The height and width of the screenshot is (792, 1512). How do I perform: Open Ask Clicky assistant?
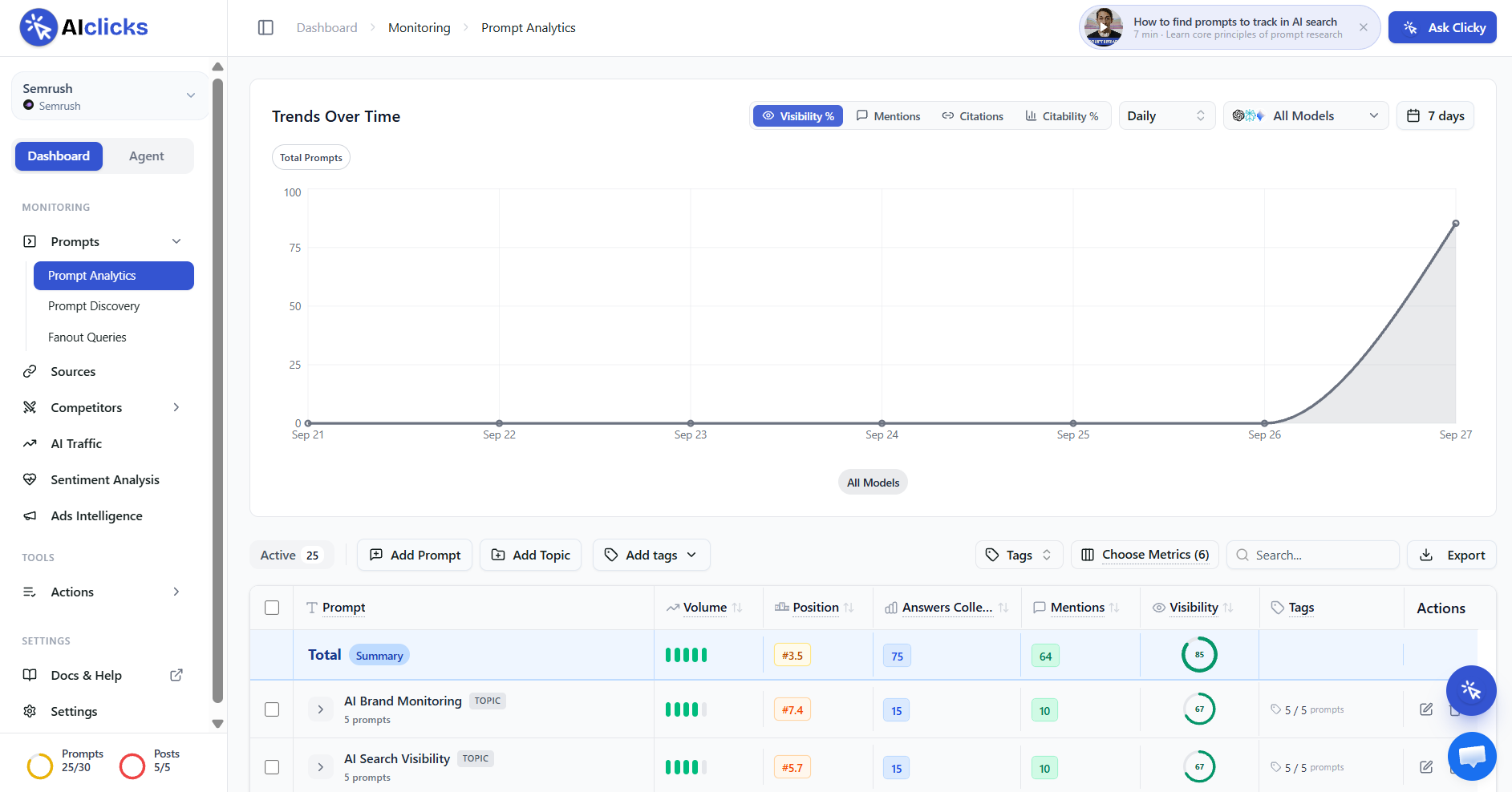click(x=1442, y=27)
